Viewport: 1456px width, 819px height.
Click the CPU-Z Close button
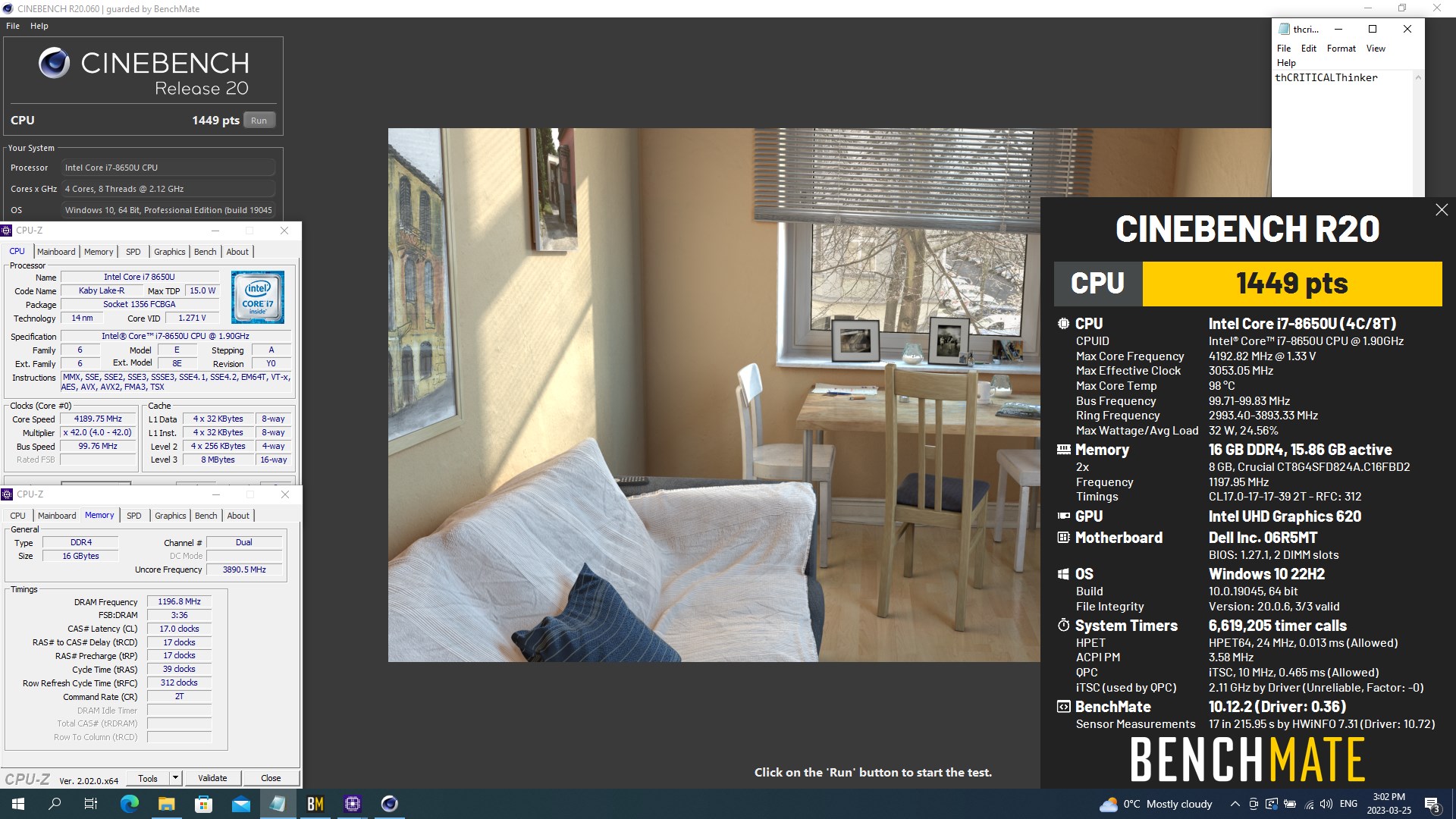click(x=271, y=778)
